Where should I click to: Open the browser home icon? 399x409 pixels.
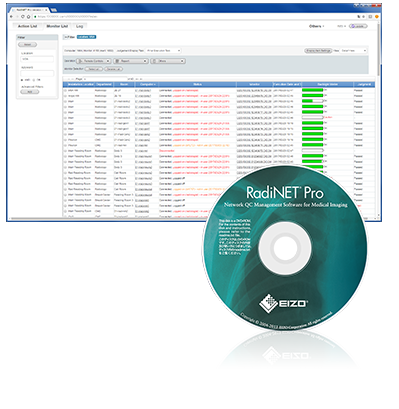[x=29, y=16]
